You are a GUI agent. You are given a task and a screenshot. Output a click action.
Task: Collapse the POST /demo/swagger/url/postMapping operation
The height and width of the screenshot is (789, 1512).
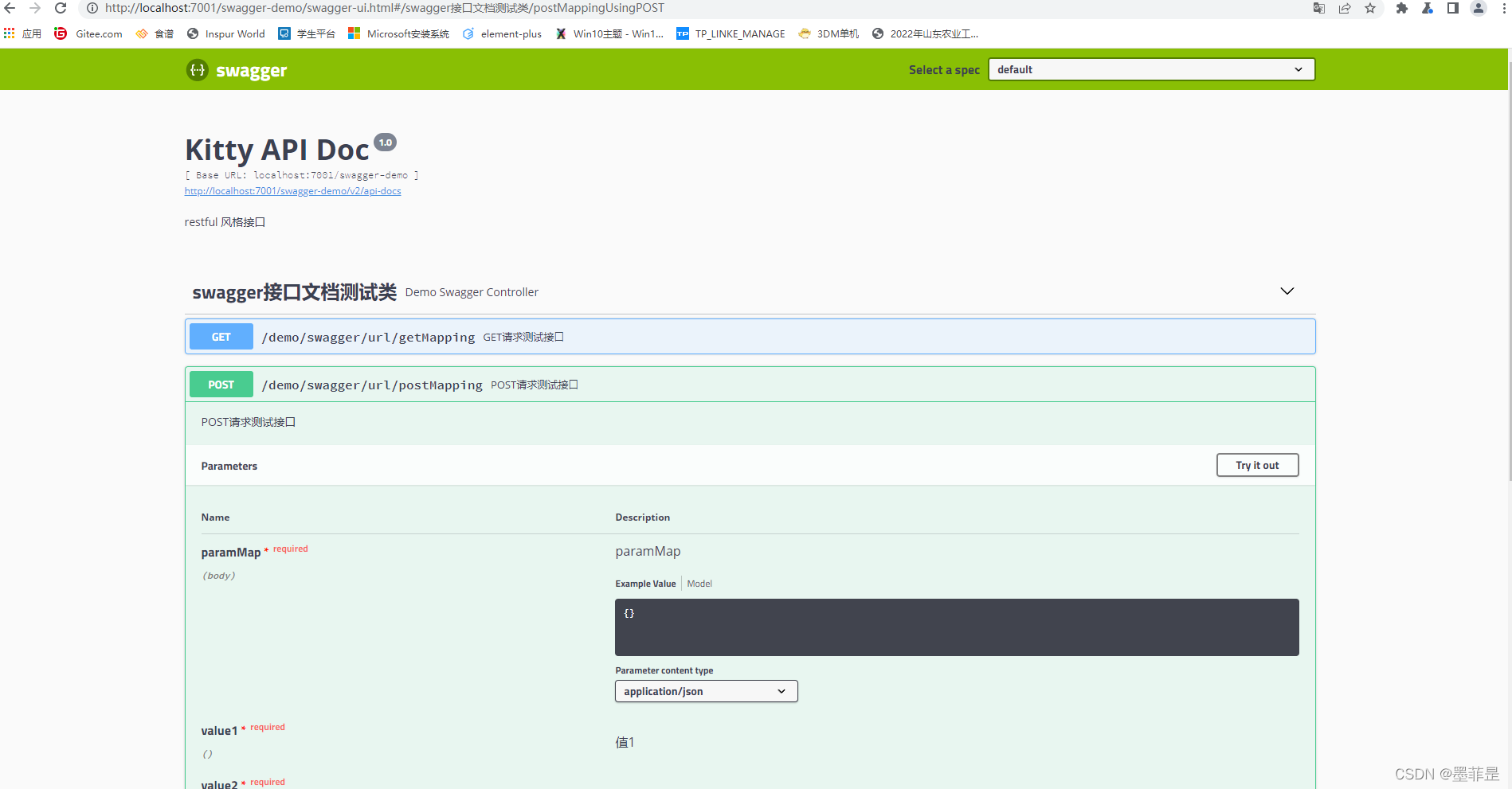point(750,385)
